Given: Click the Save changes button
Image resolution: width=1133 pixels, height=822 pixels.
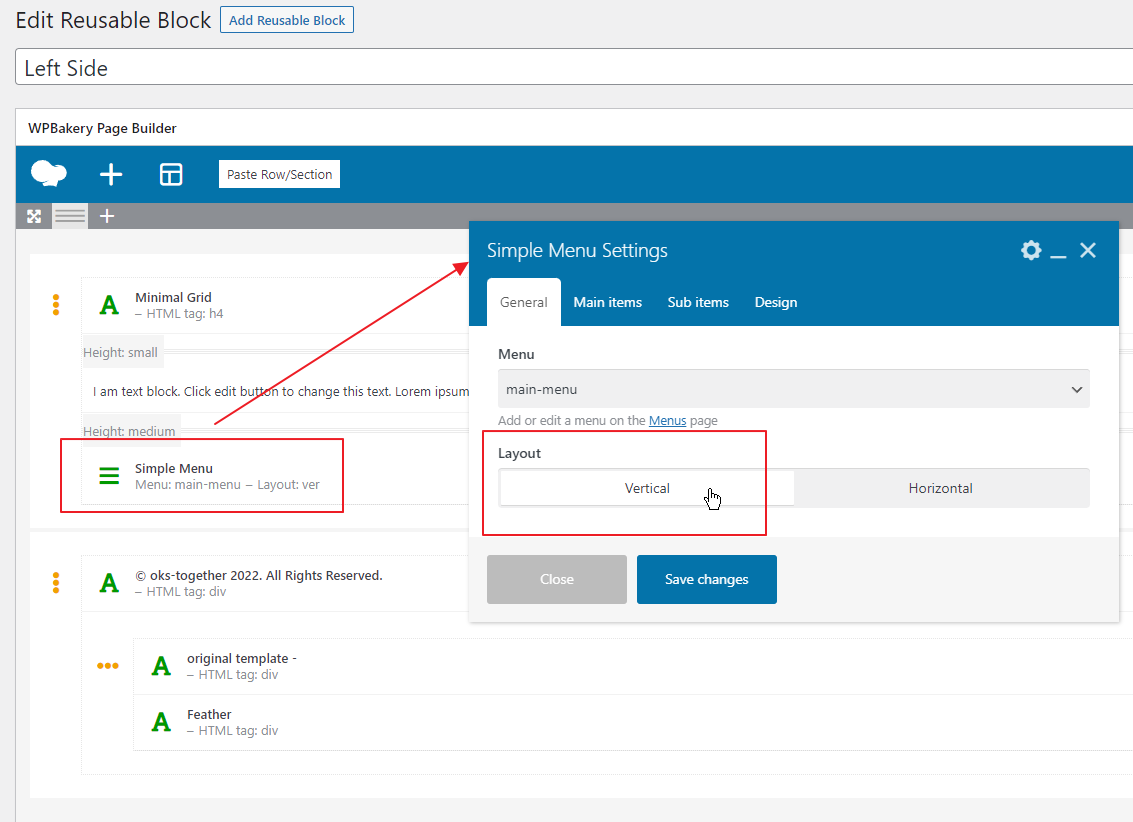Looking at the screenshot, I should click(x=707, y=579).
